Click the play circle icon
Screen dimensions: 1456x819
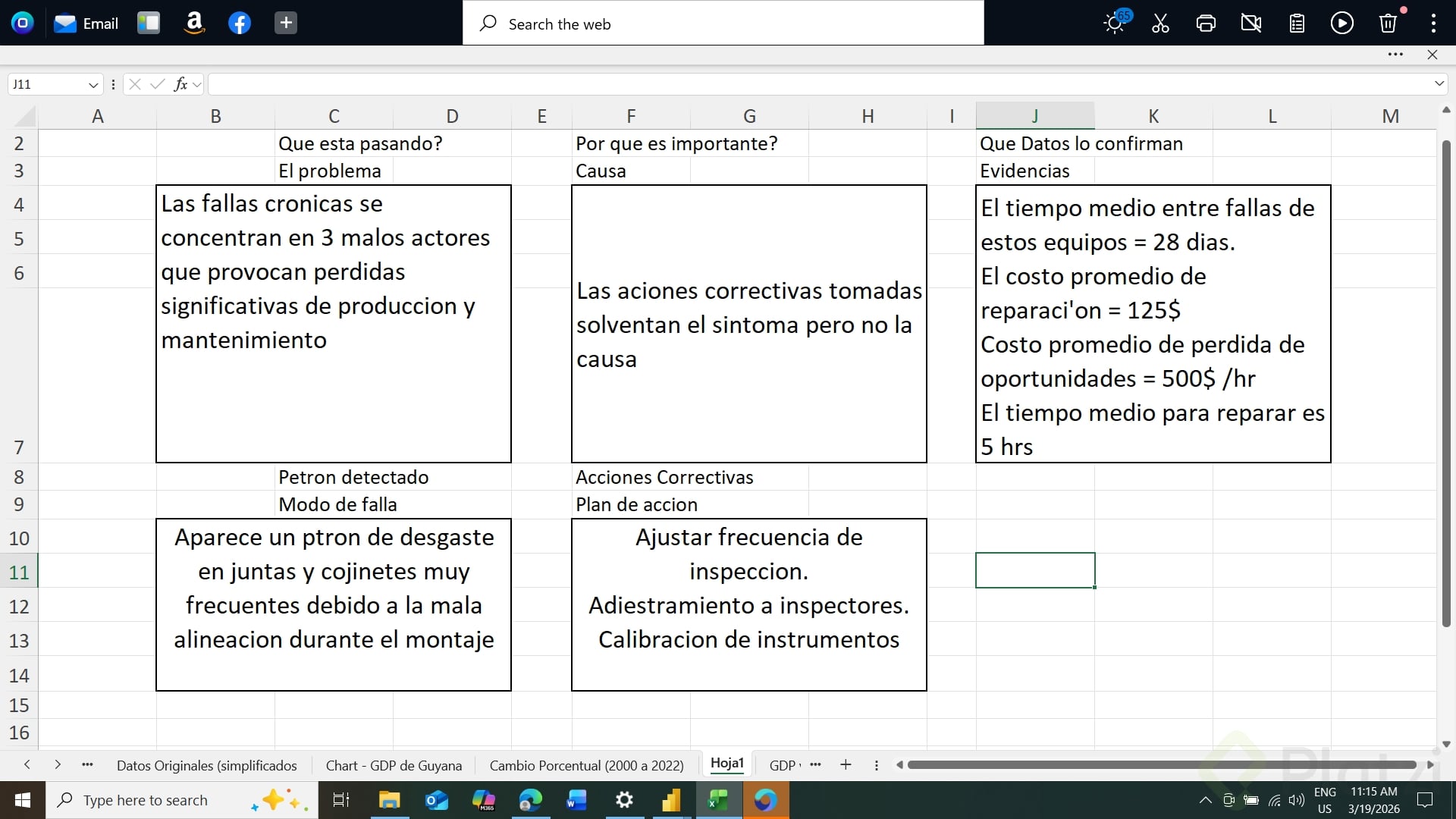click(1342, 24)
